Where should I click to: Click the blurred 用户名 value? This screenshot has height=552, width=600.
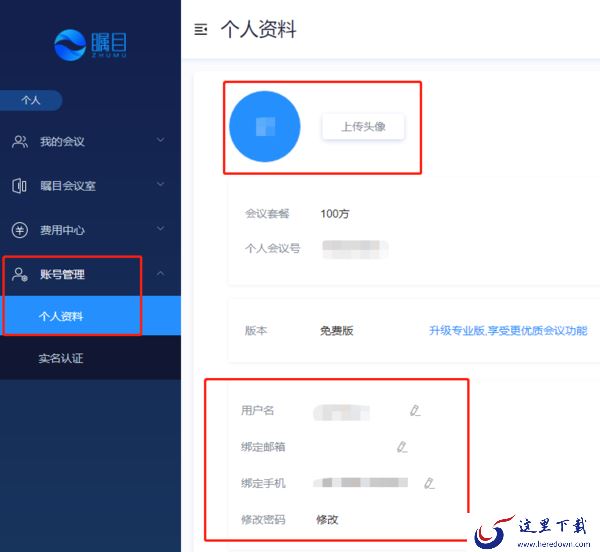342,412
